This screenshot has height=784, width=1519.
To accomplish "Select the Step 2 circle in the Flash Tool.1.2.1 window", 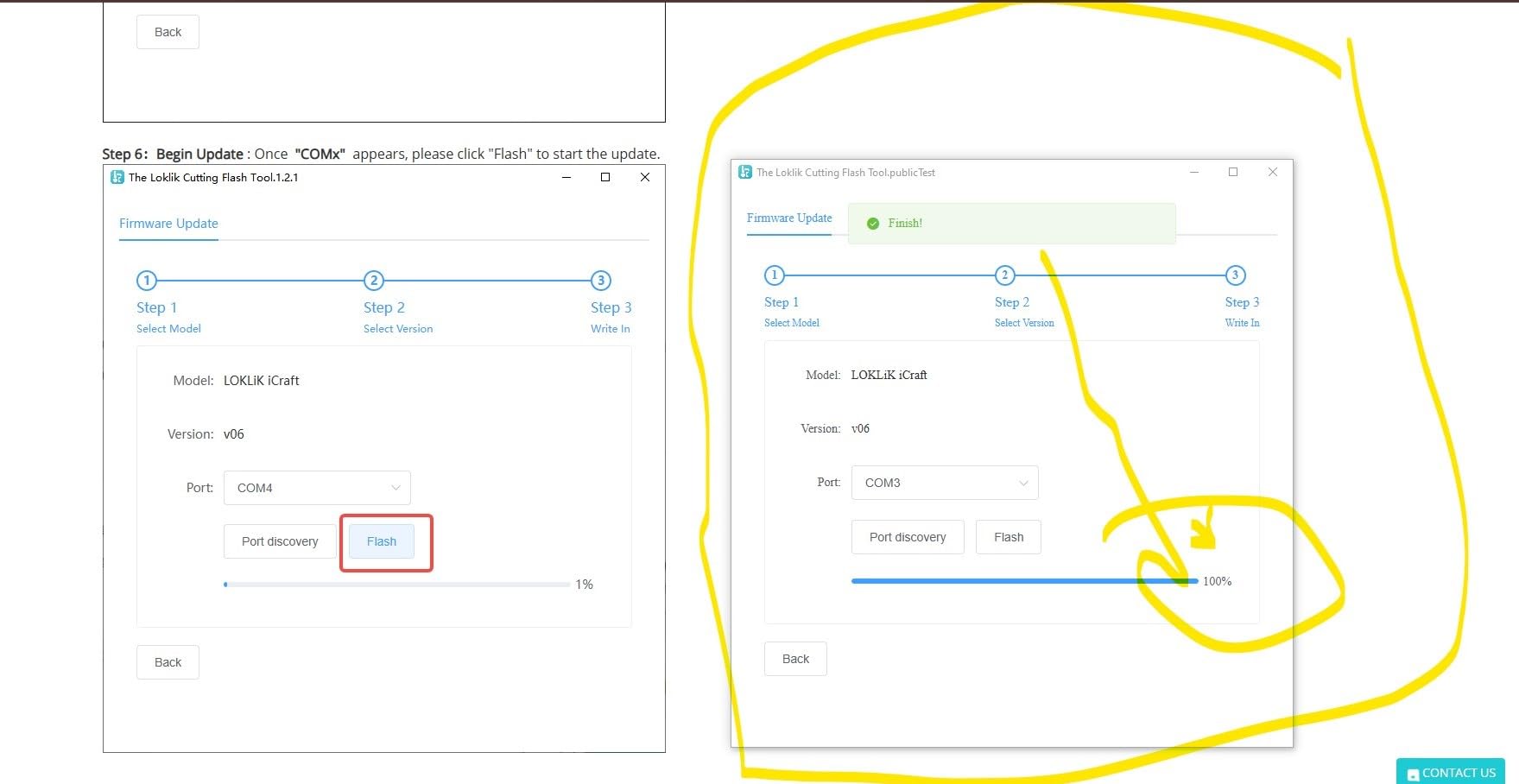I will pyautogui.click(x=374, y=281).
